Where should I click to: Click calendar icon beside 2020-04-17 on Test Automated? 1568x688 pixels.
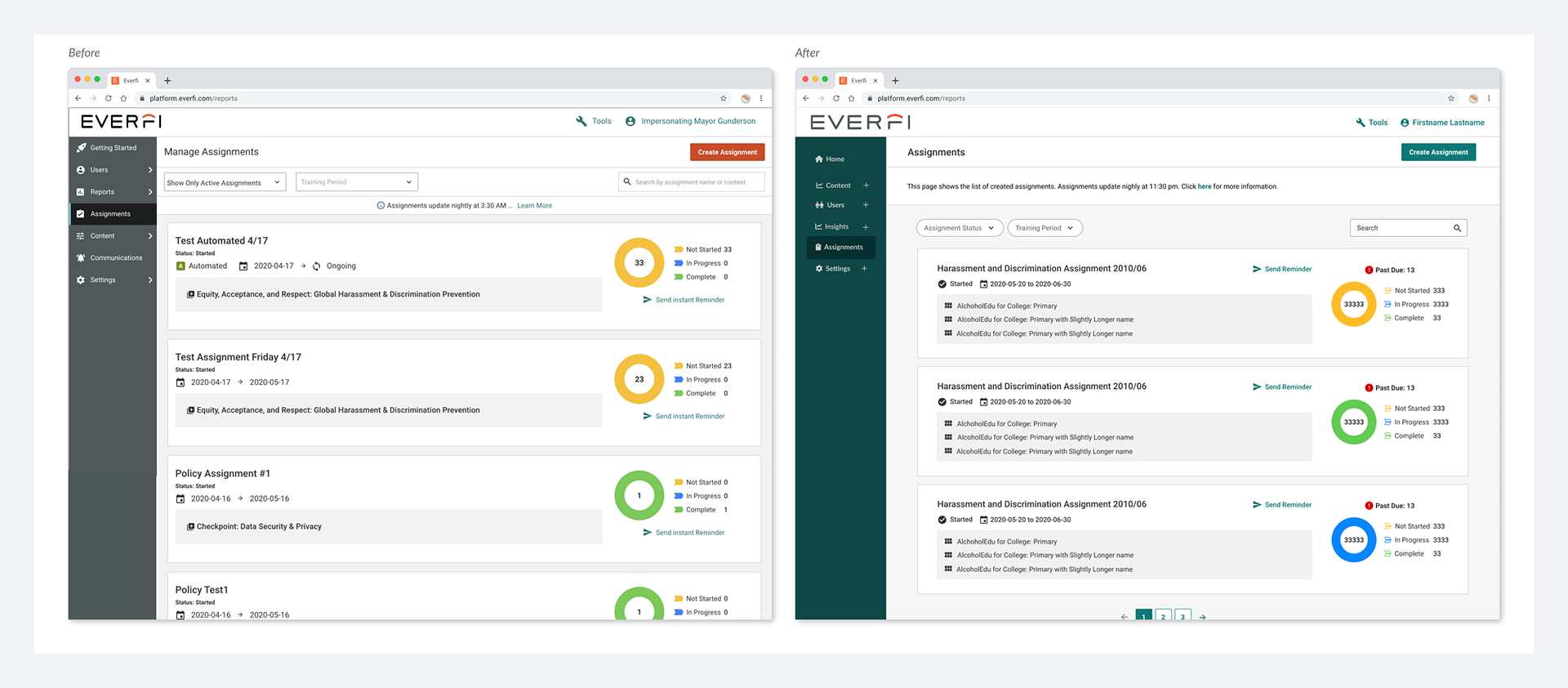click(x=243, y=266)
